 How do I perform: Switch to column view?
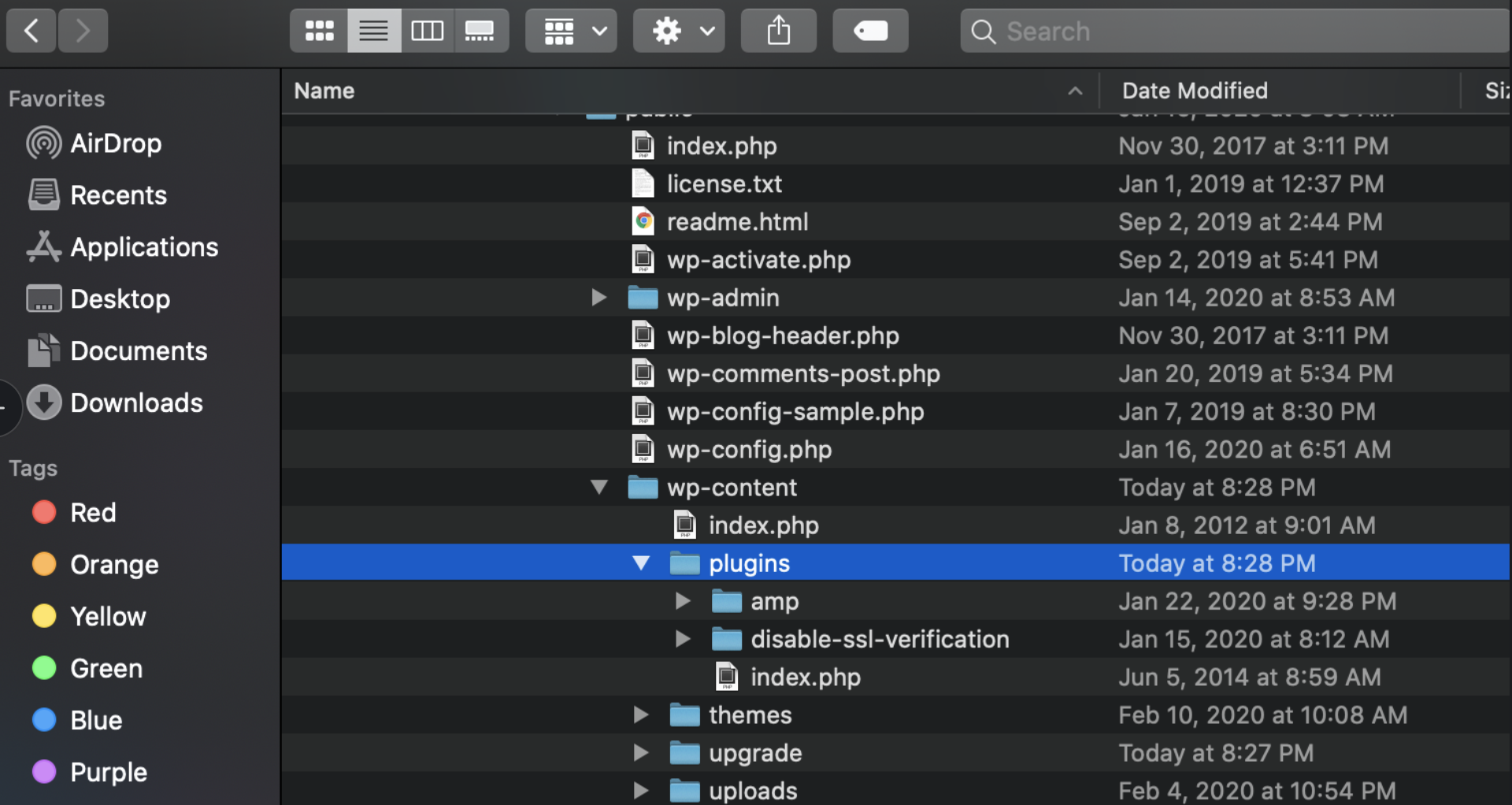(x=428, y=31)
